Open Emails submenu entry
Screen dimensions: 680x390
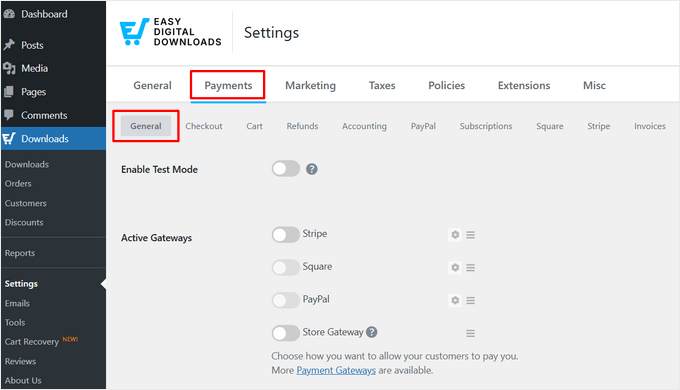(17, 303)
